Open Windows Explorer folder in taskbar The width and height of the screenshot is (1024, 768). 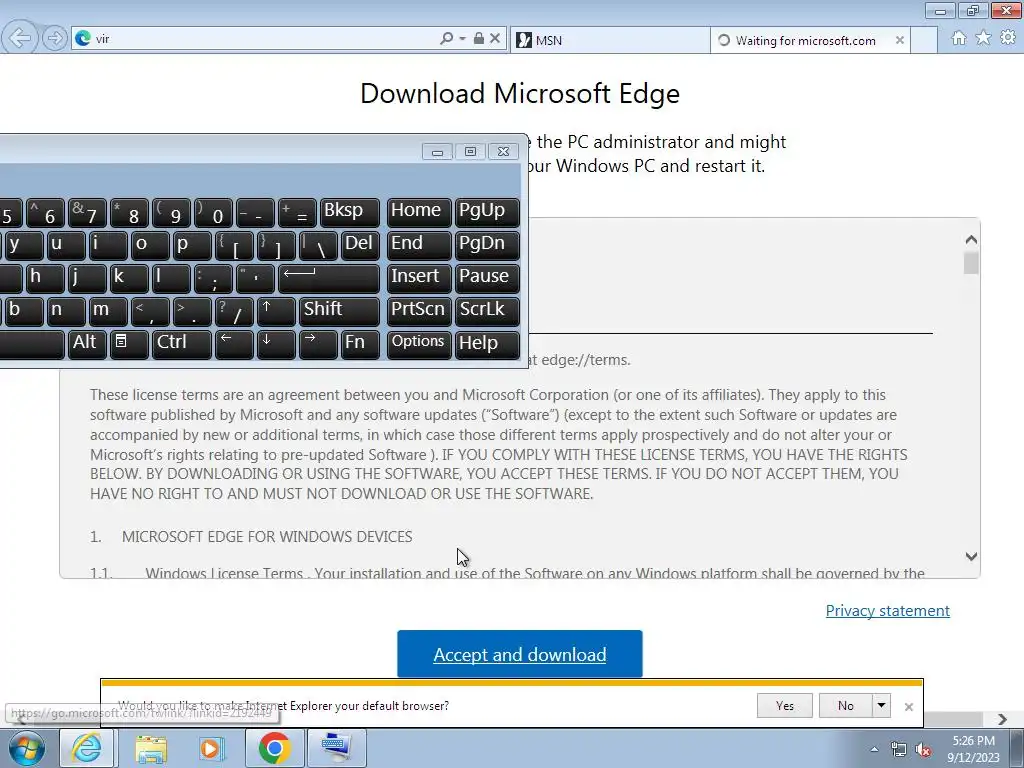151,748
